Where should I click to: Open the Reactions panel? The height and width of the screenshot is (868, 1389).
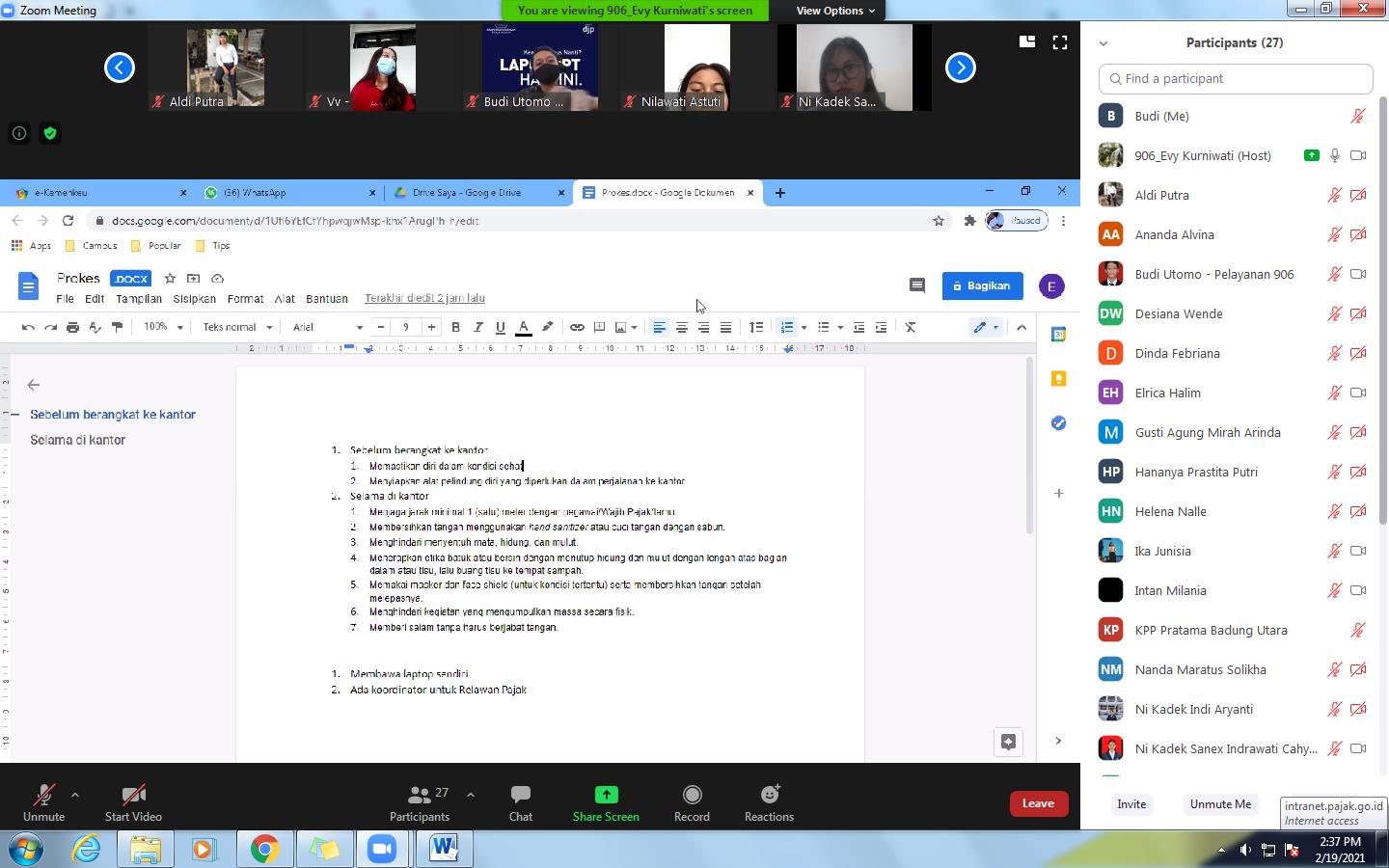click(x=769, y=795)
